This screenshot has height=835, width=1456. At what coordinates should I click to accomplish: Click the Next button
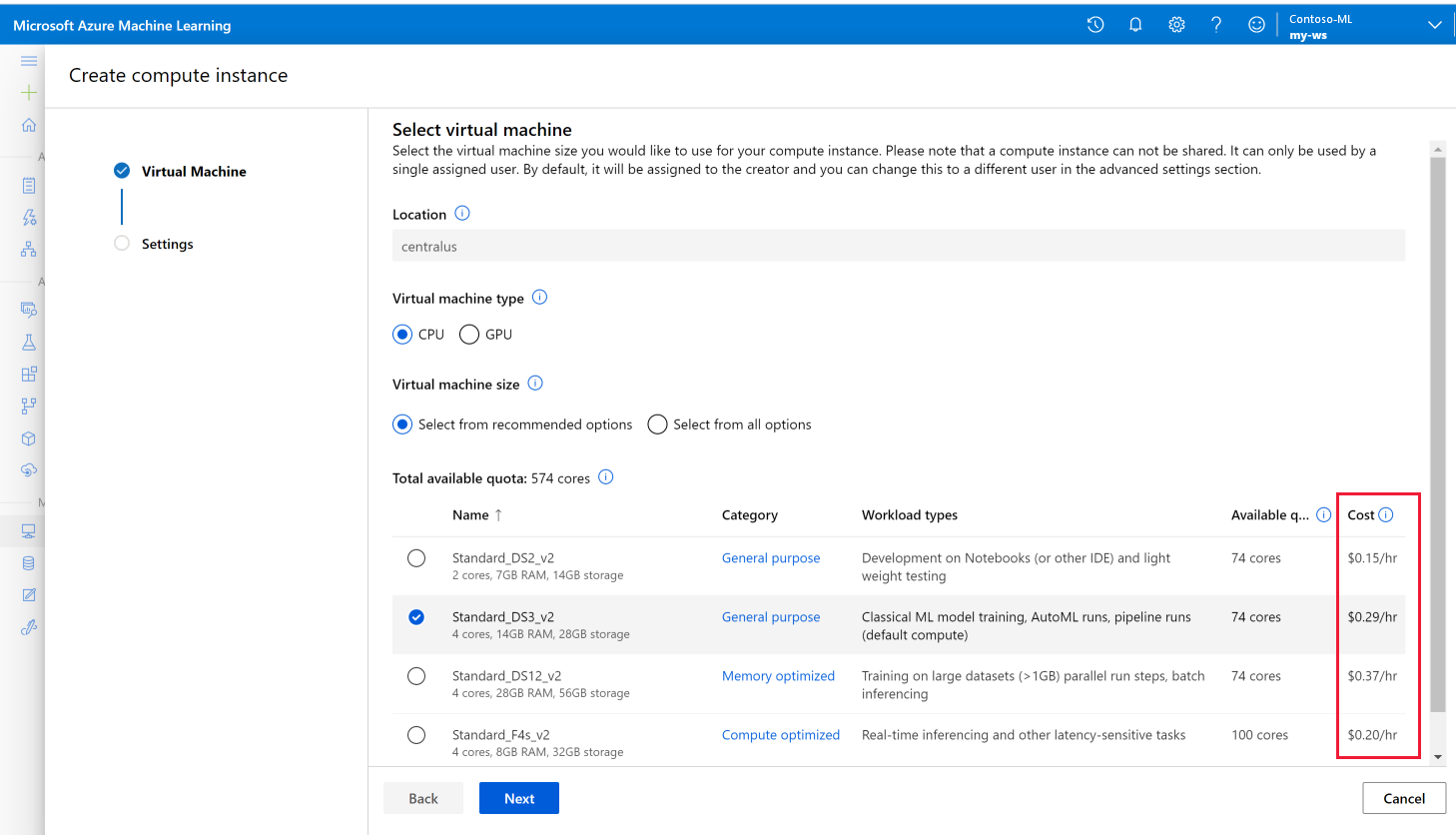[x=518, y=798]
